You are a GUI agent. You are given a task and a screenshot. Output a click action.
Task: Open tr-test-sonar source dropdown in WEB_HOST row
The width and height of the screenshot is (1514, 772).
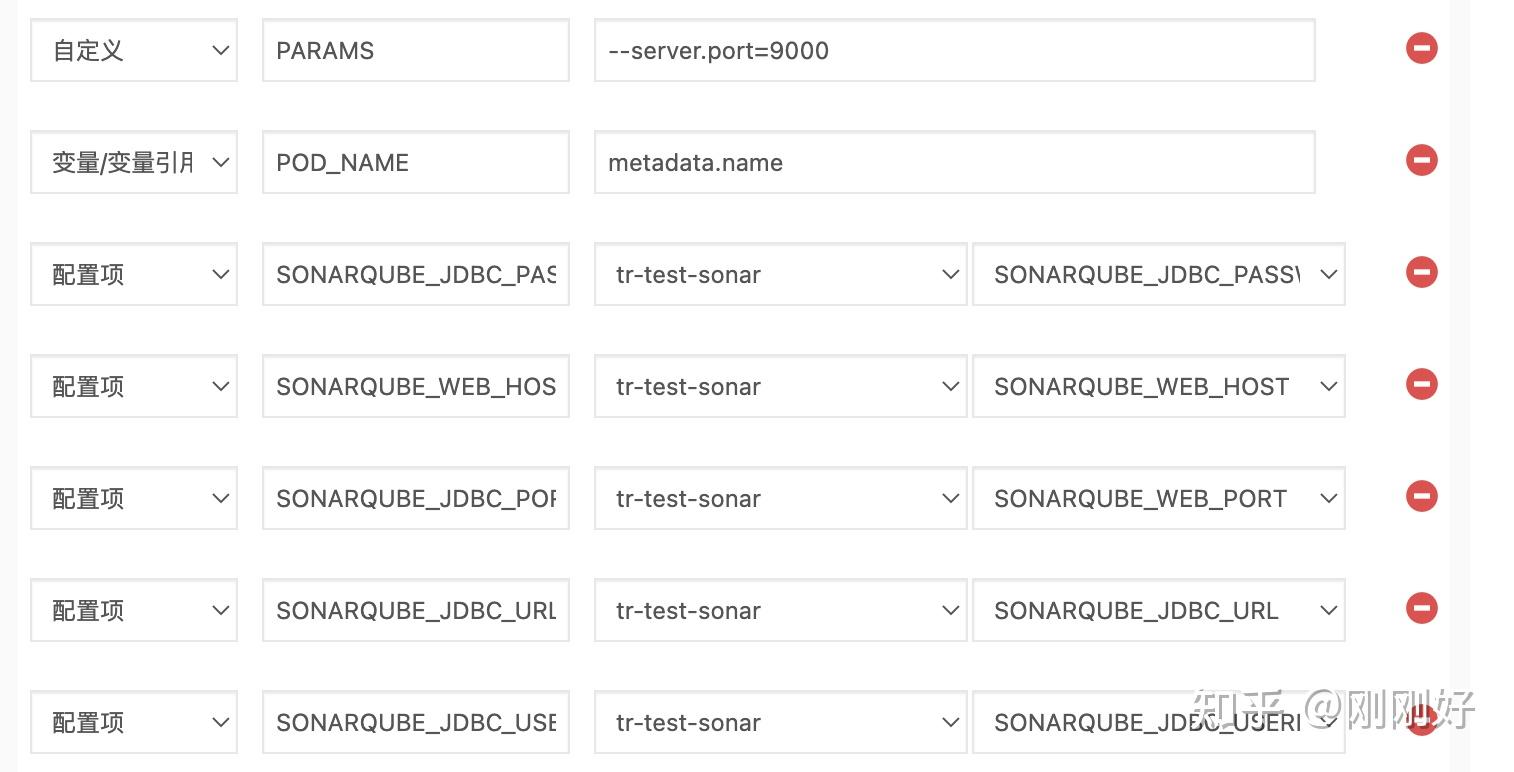(780, 386)
